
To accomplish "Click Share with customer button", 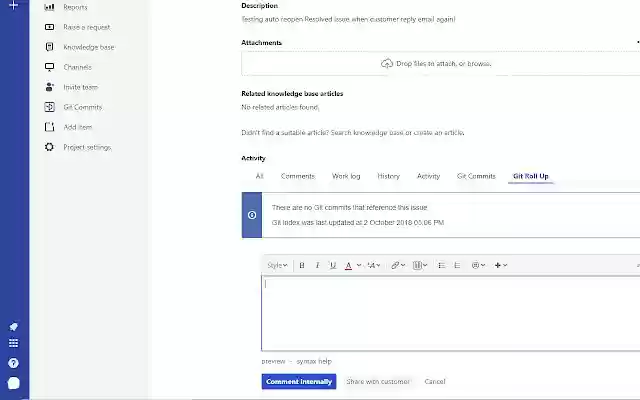I will [x=378, y=382].
